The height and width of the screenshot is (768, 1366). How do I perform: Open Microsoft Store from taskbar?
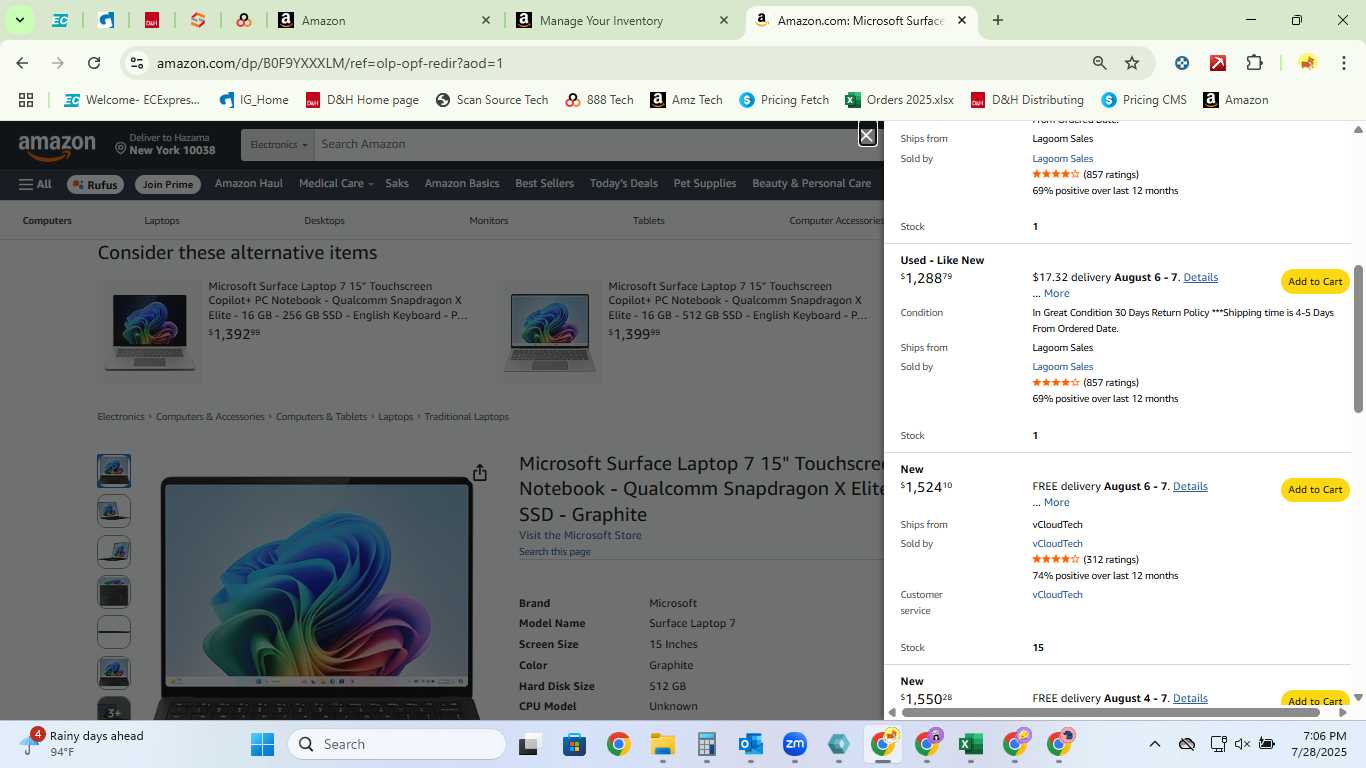point(574,744)
